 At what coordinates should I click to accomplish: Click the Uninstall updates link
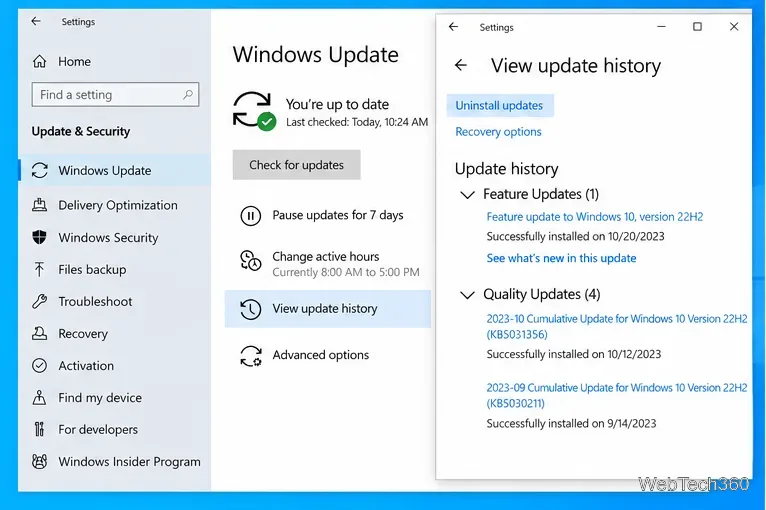coord(500,106)
